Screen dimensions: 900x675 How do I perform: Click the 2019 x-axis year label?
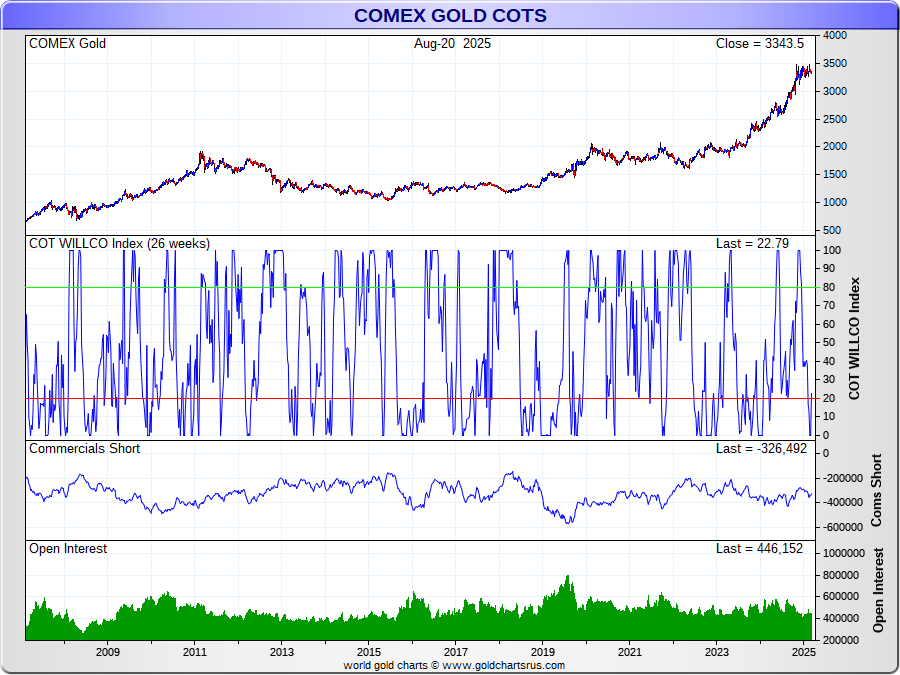click(x=542, y=652)
